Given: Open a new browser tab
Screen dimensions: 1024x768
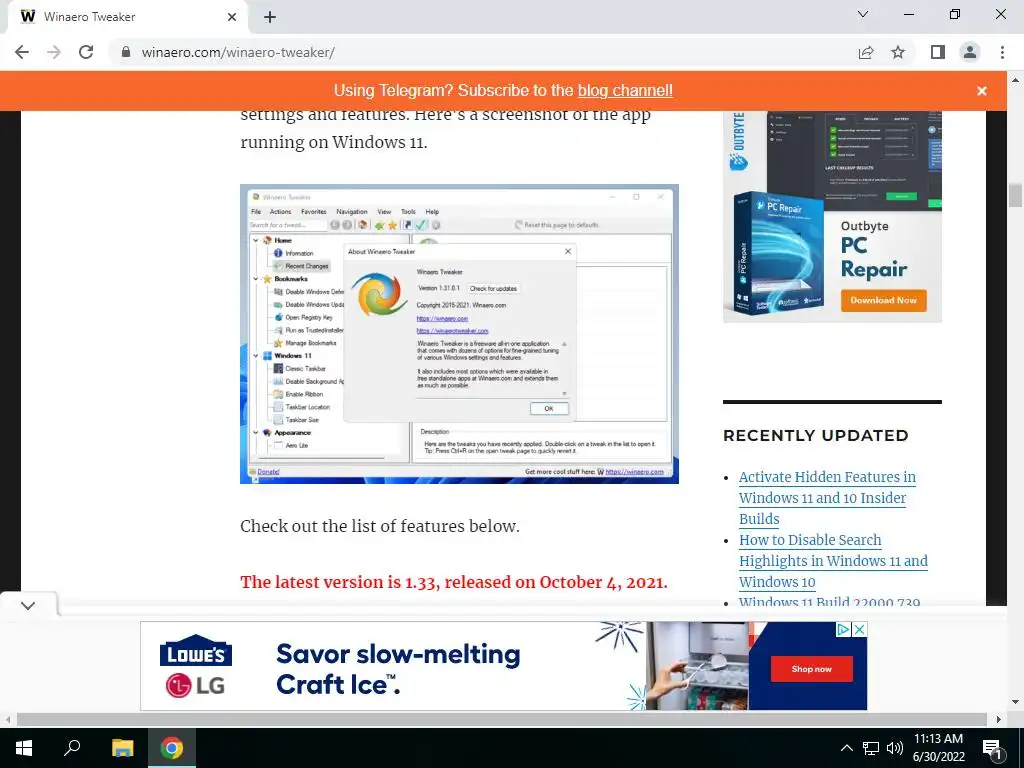Looking at the screenshot, I should click(x=270, y=17).
